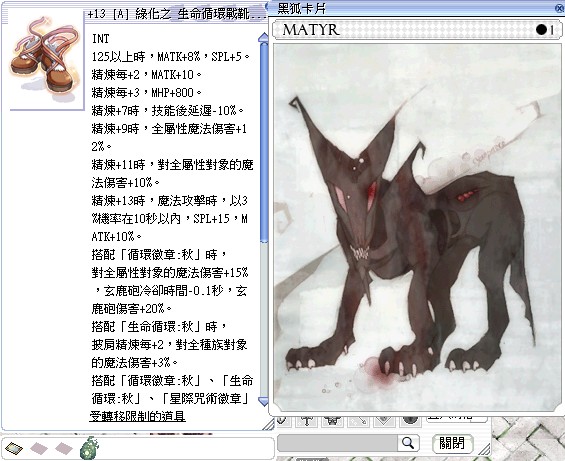This screenshot has width=565, height=461.
Task: Click the MATYR card illustration
Action: click(x=416, y=227)
